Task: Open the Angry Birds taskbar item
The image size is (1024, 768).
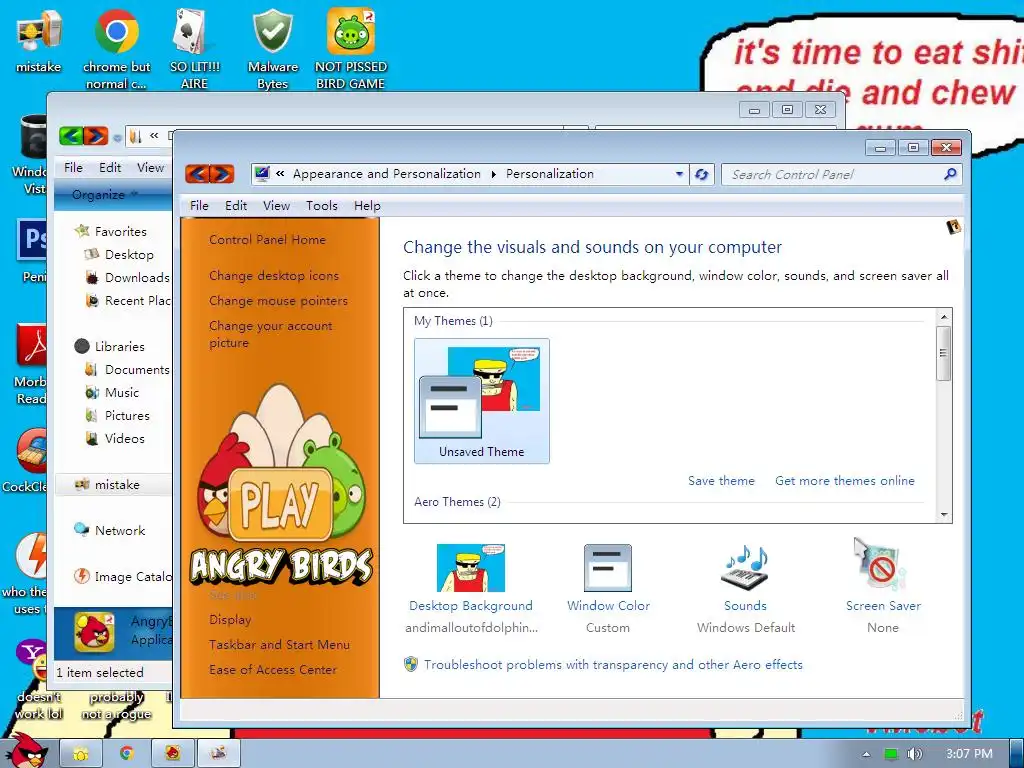Action: tap(173, 753)
